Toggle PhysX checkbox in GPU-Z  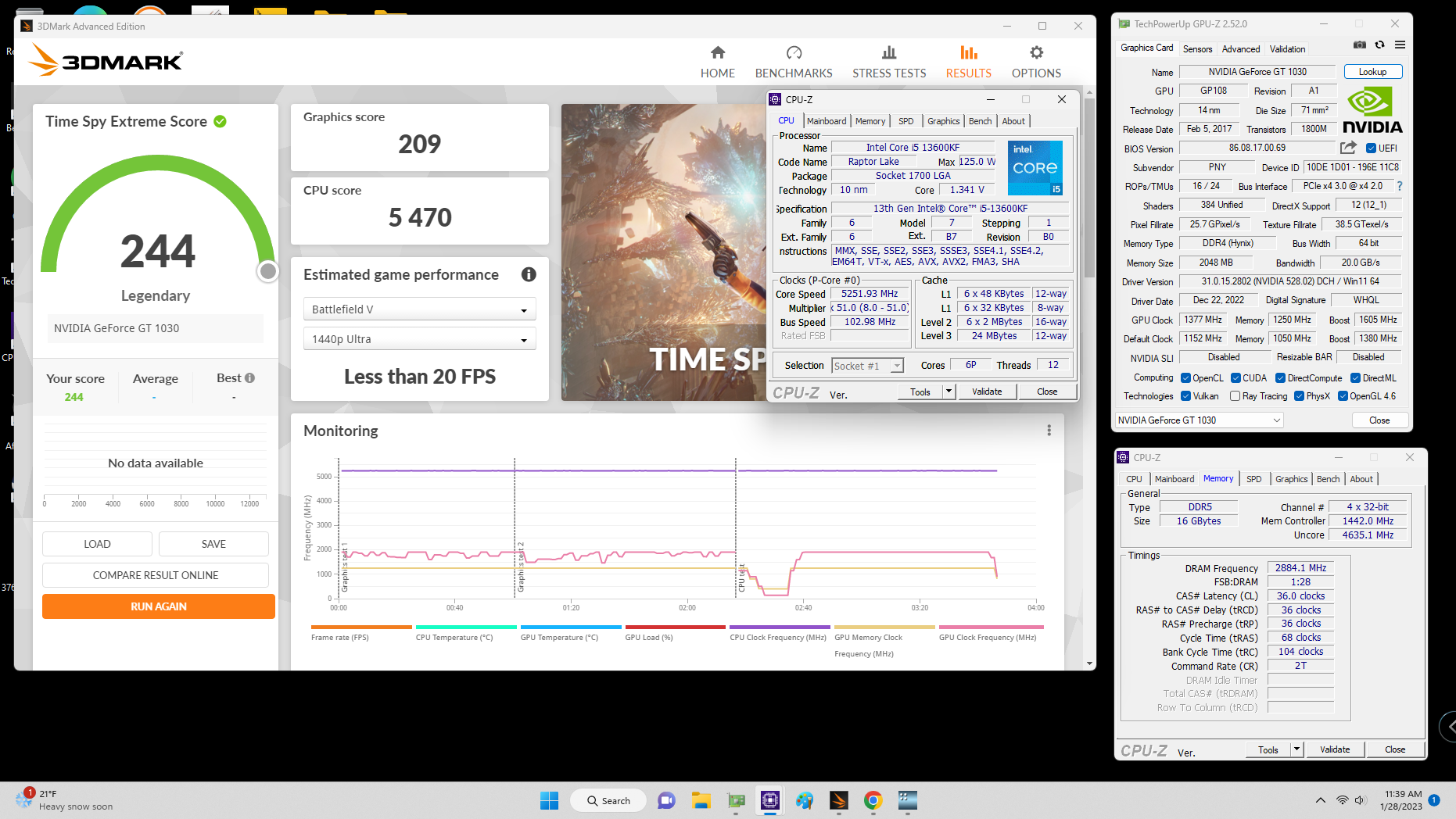(1299, 396)
